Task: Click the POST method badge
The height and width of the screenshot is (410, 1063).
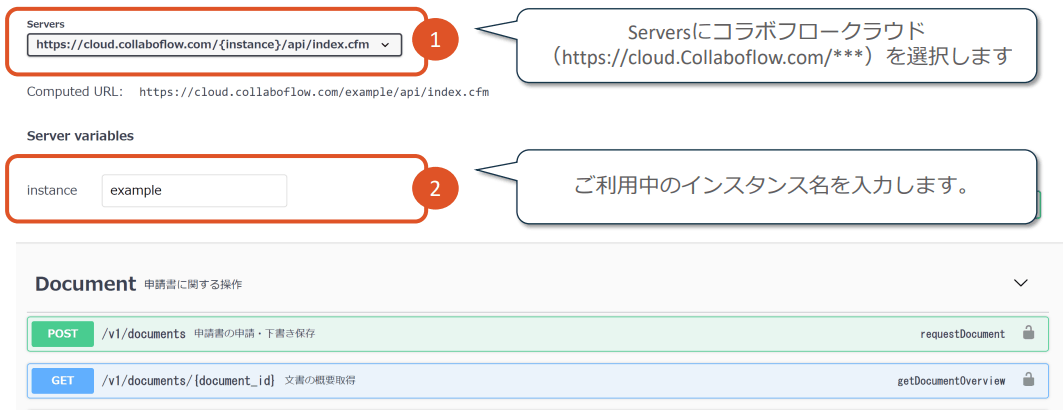Action: pos(62,333)
